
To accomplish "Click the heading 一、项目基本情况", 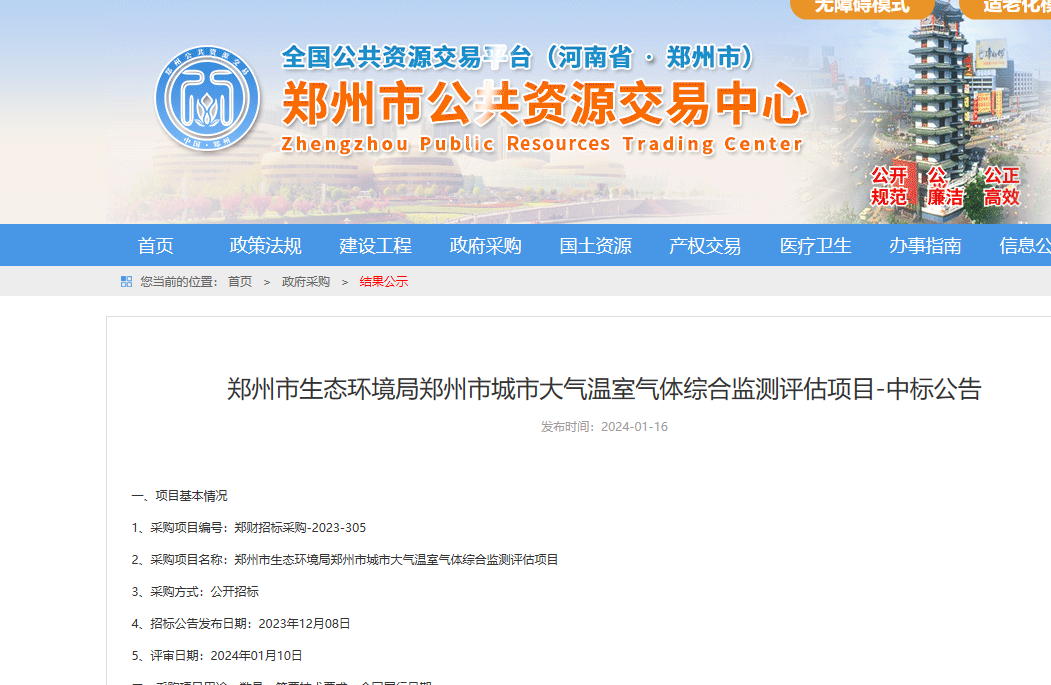I will point(180,496).
